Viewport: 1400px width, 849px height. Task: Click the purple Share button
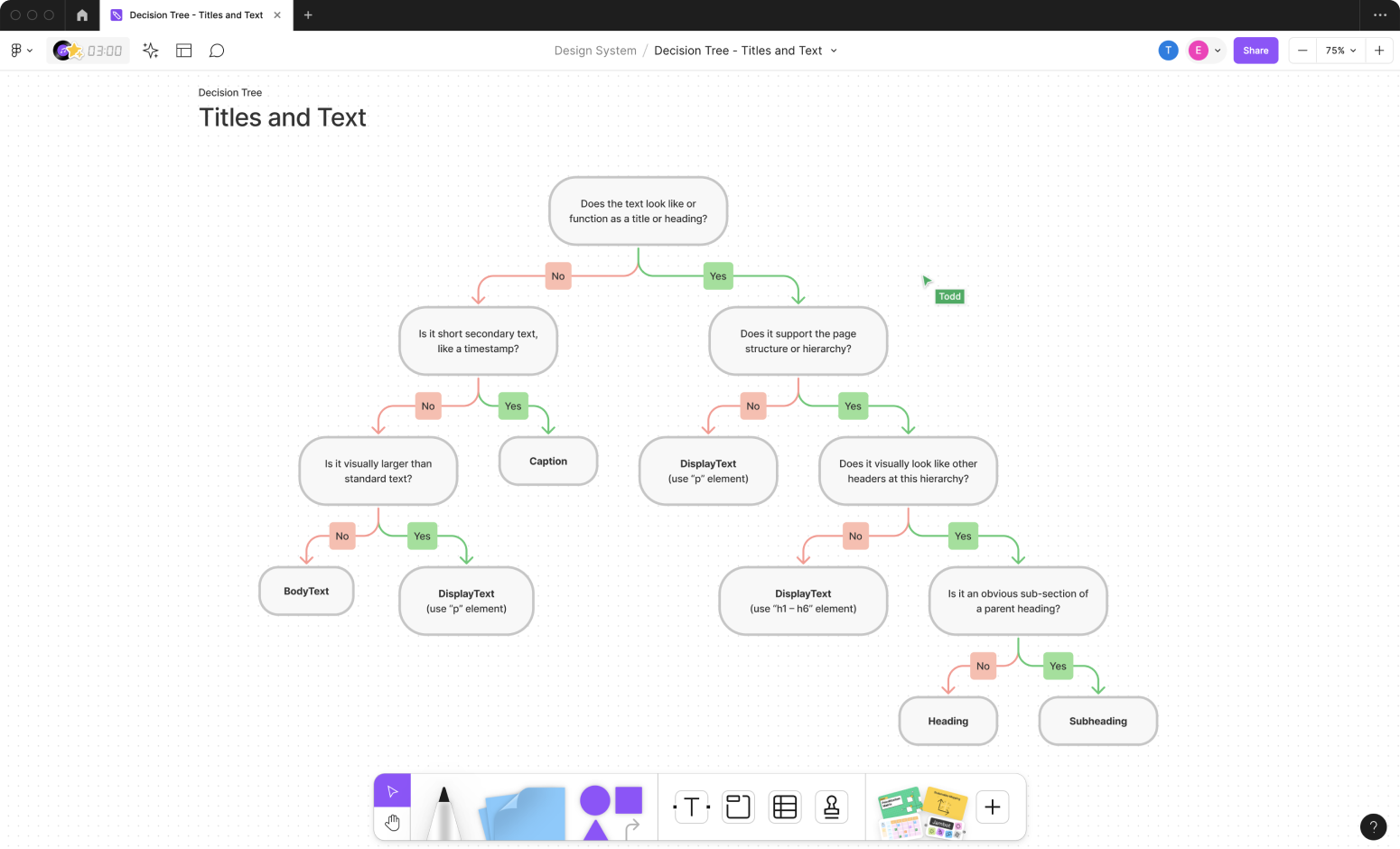coord(1255,51)
